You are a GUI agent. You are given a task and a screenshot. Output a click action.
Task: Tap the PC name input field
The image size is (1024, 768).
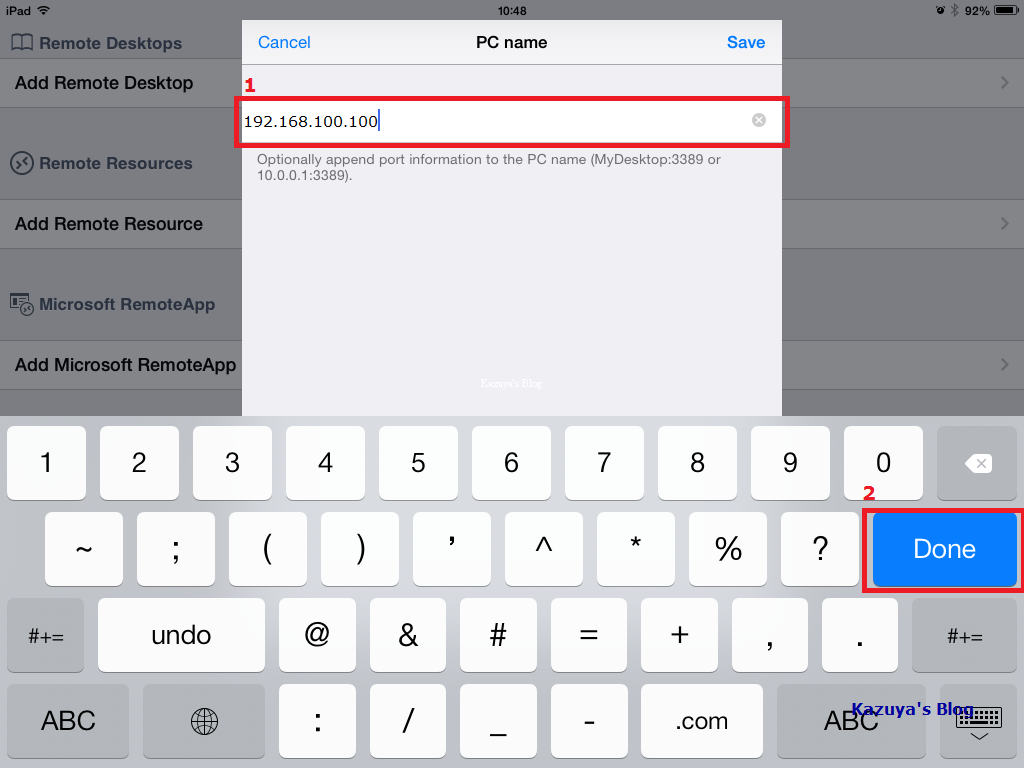tap(512, 121)
